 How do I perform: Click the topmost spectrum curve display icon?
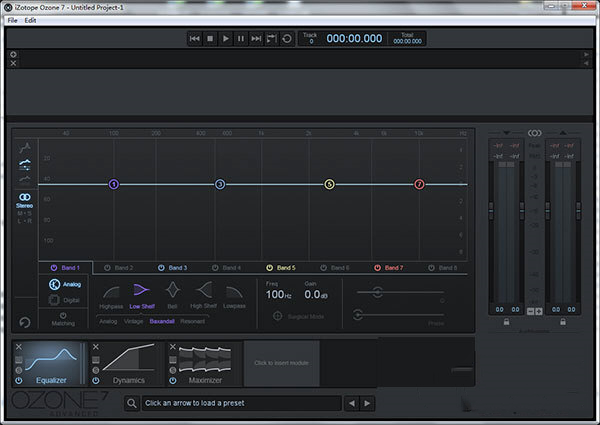(25, 148)
